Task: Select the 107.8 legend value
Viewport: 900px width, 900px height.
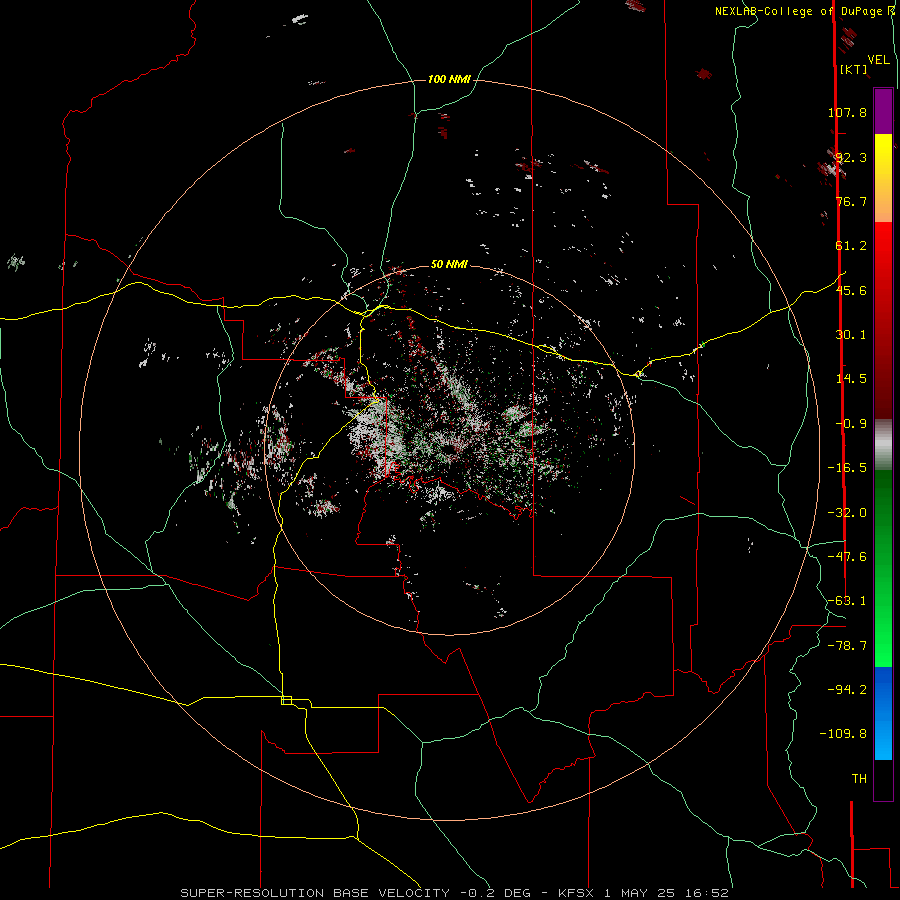Action: [x=847, y=112]
